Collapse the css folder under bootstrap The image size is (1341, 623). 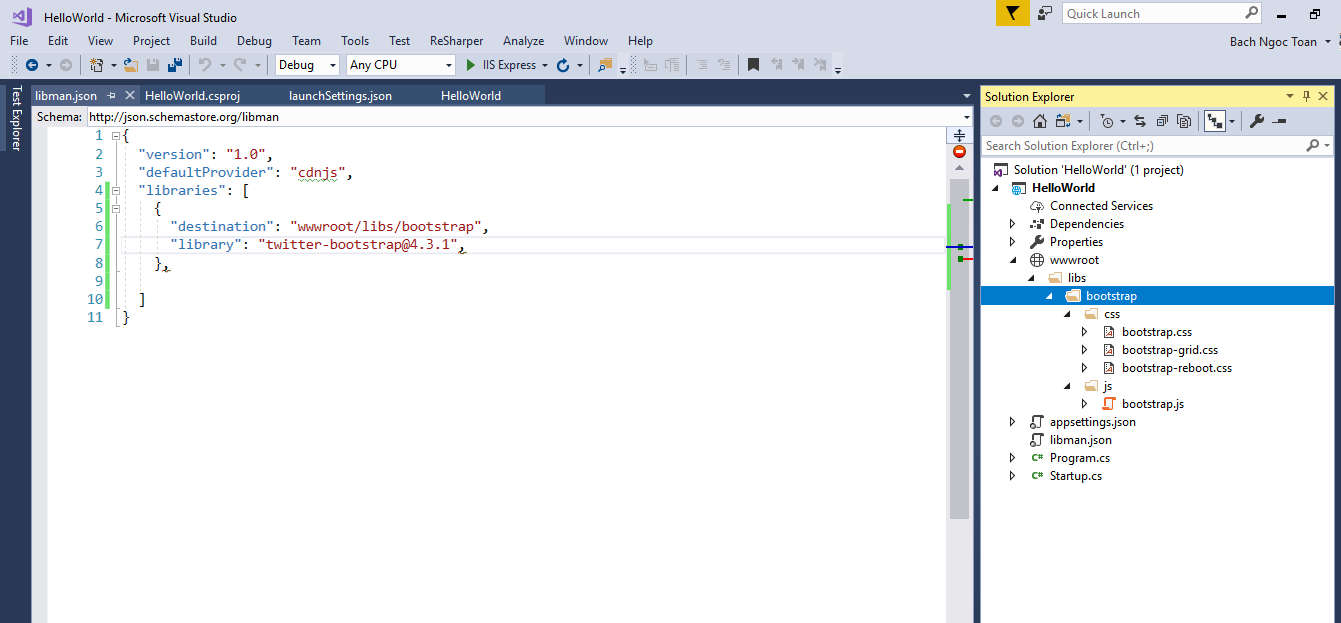[x=1066, y=313]
